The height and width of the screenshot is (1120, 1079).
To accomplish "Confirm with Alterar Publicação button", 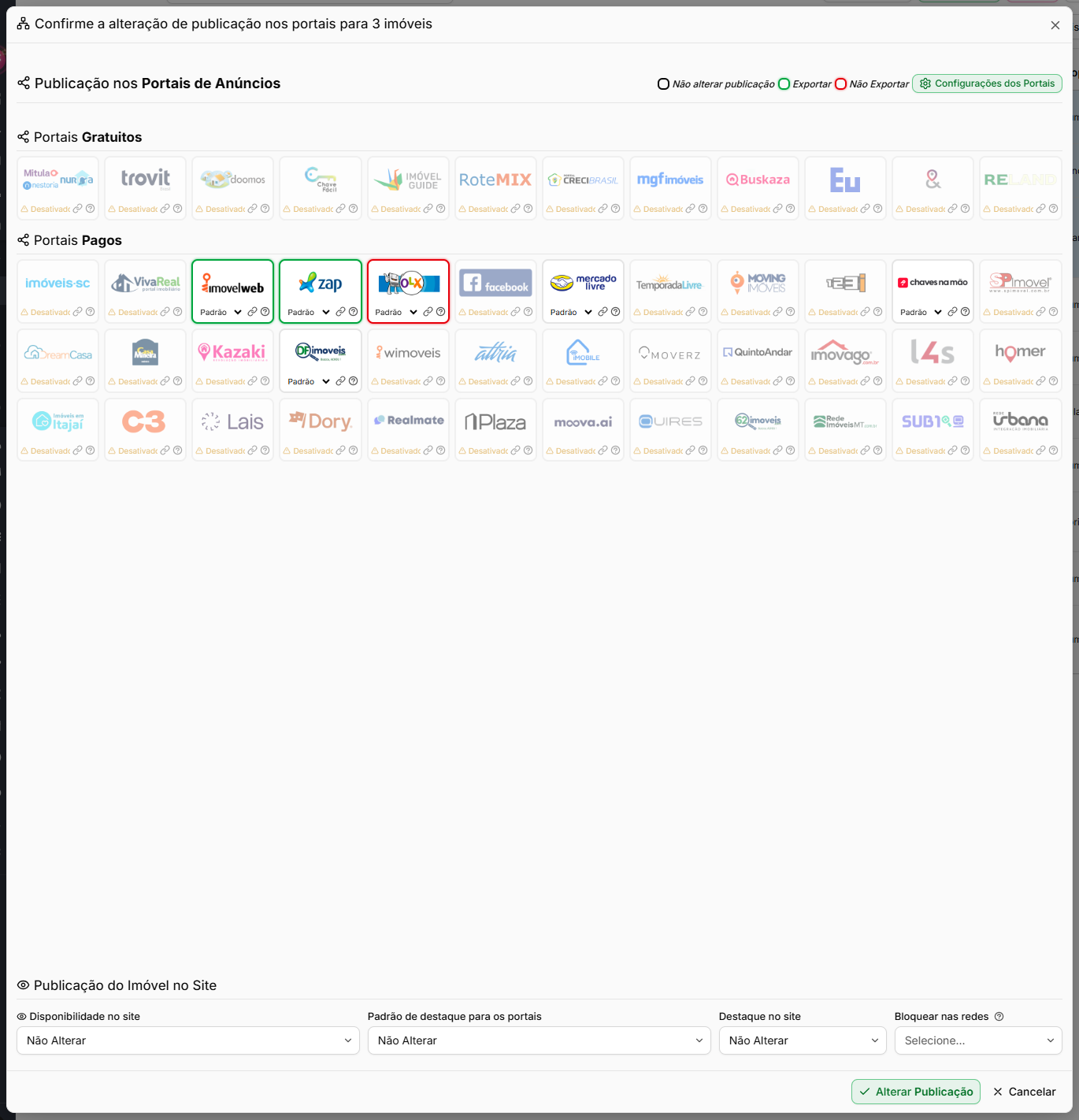I will (x=916, y=1092).
